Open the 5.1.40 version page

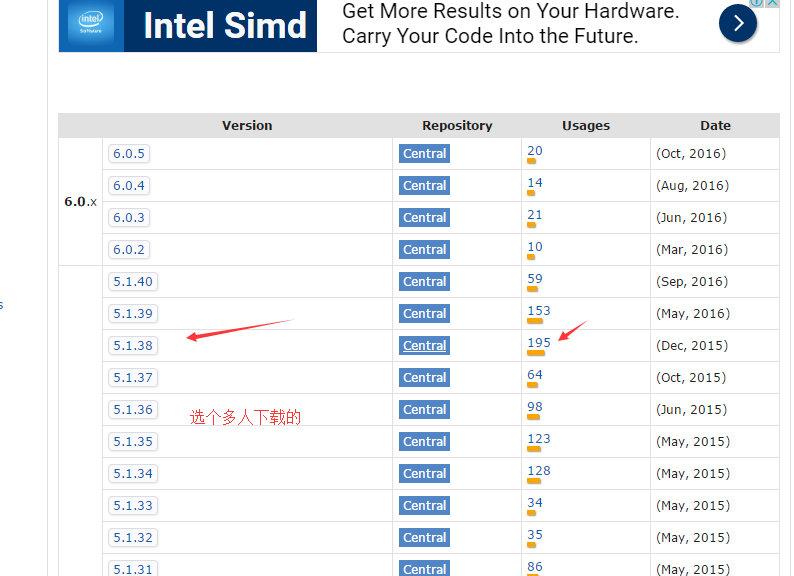point(133,282)
